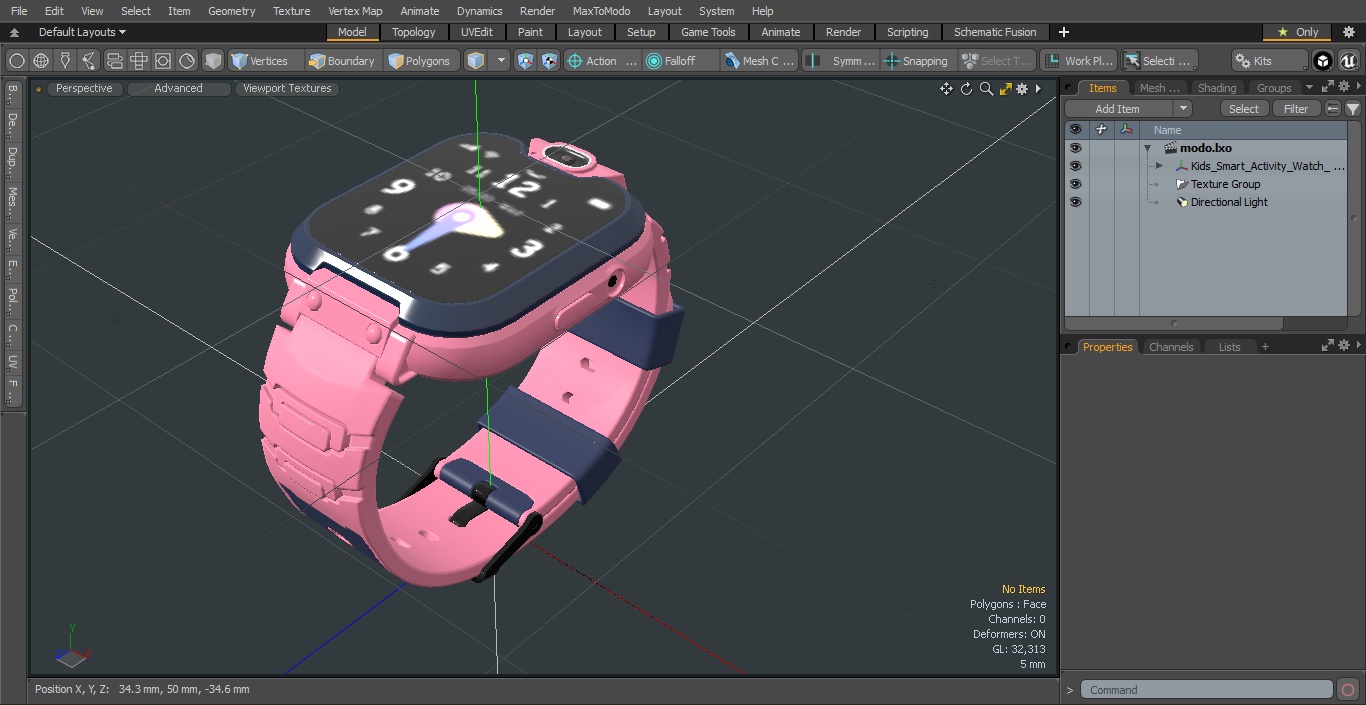Screen dimensions: 1366x705
Task: Click the pie circle toolbar icon
Action: coord(187,61)
